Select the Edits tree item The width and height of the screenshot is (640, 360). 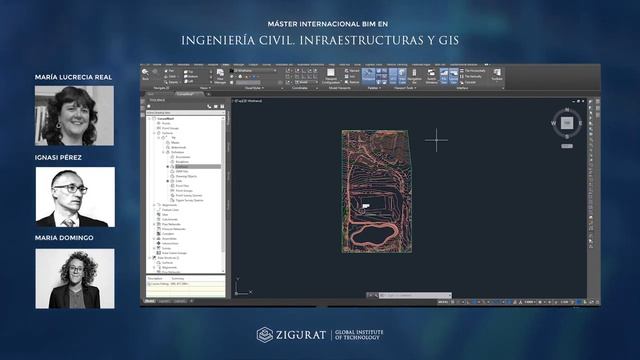pyautogui.click(x=179, y=181)
